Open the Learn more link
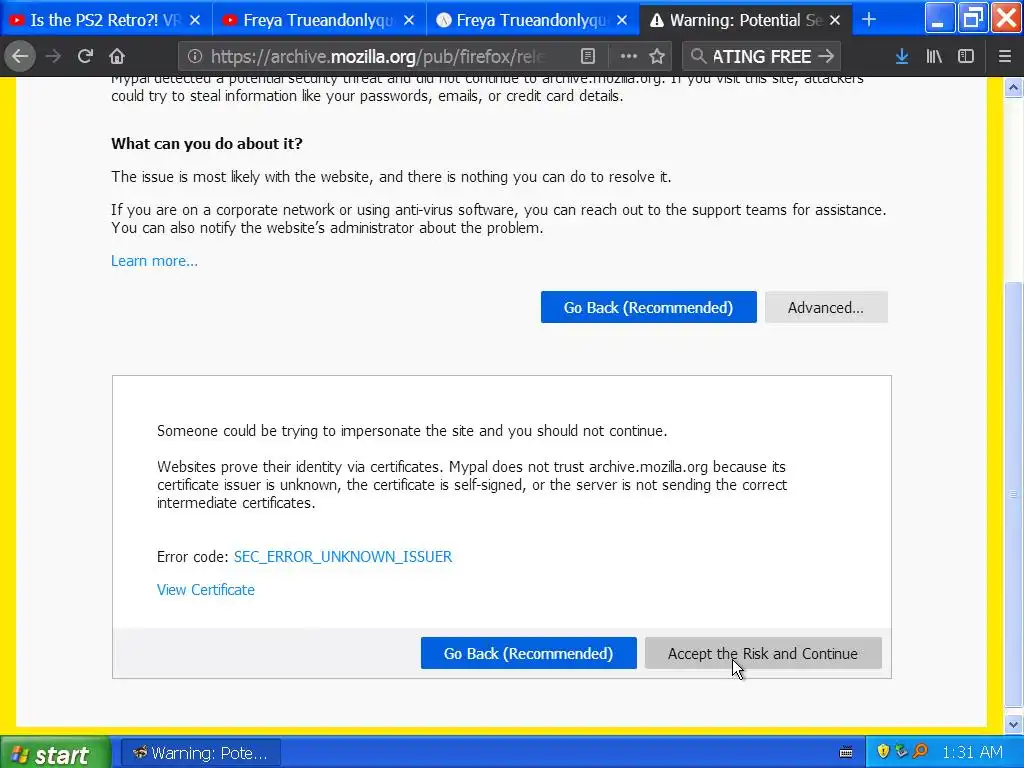The width and height of the screenshot is (1024, 768). [154, 261]
